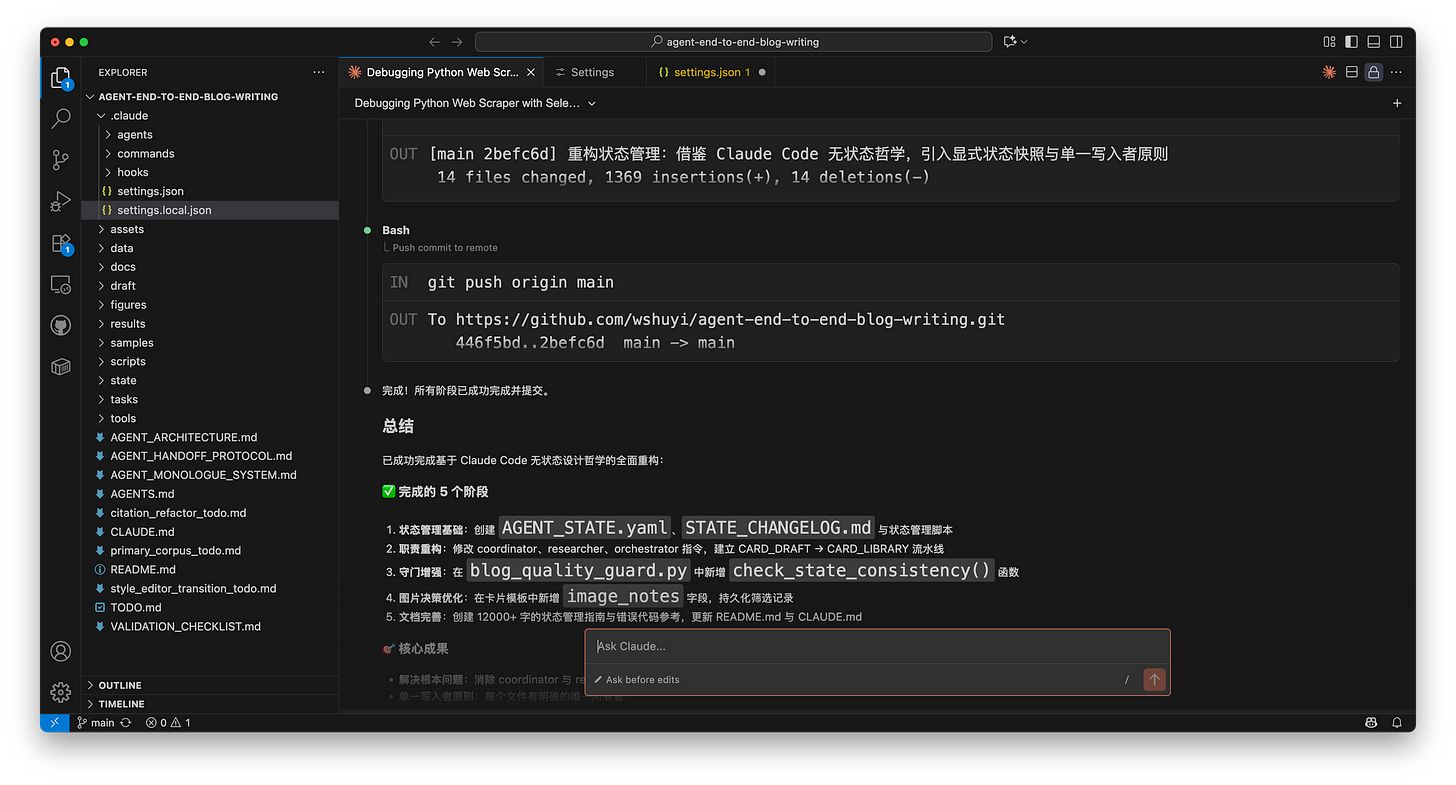This screenshot has height=785, width=1456.
Task: Open the Search view in activity bar
Action: (61, 118)
